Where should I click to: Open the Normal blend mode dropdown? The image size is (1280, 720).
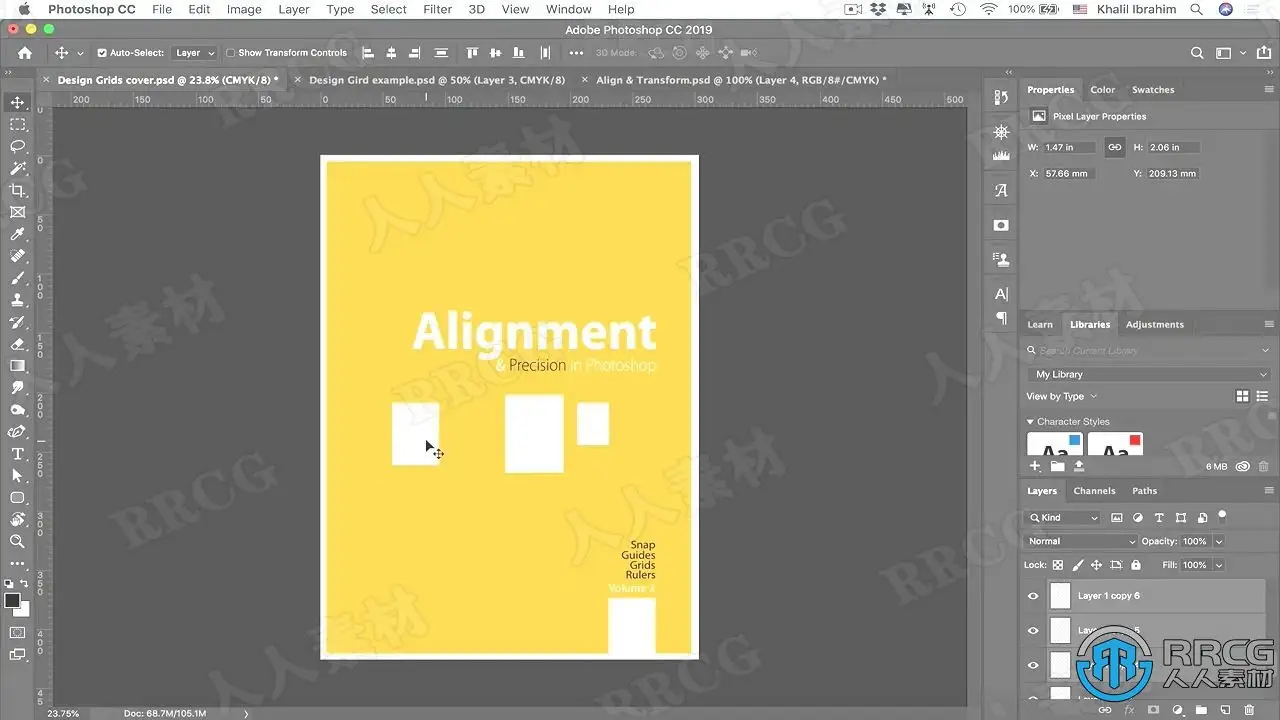[1082, 541]
